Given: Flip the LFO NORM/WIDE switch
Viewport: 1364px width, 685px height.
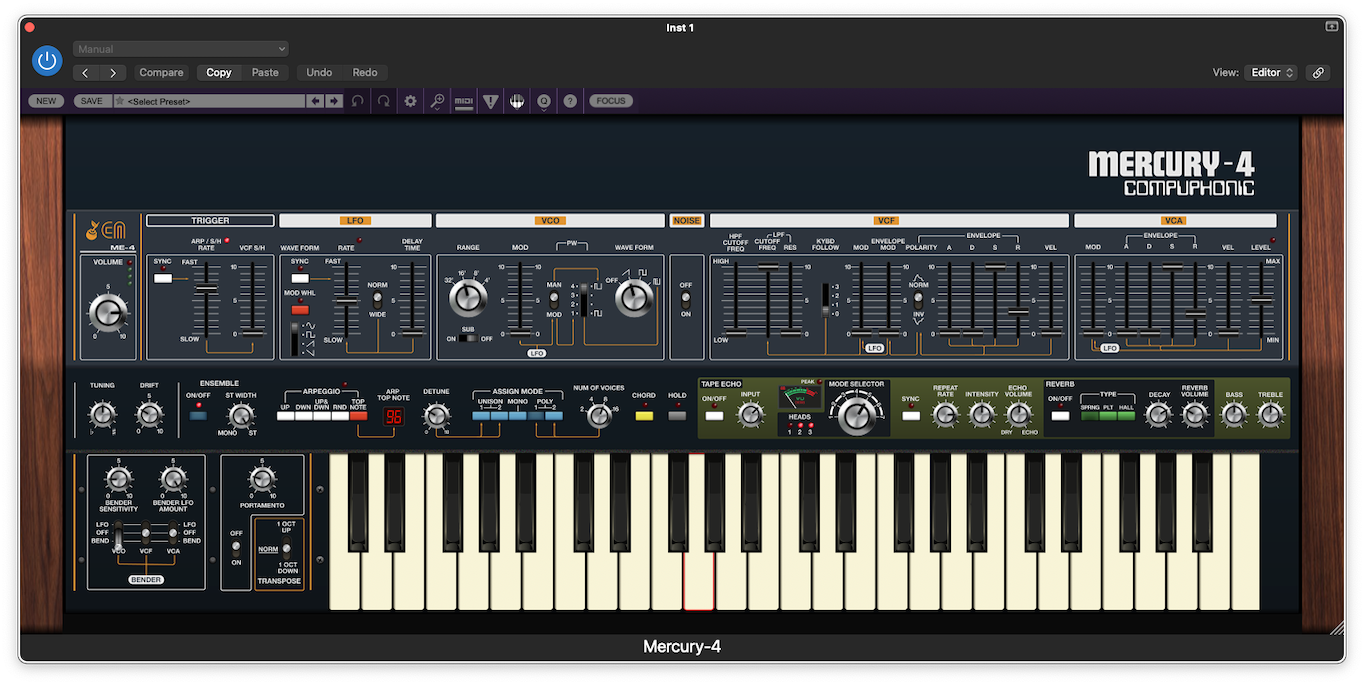Looking at the screenshot, I should (x=377, y=299).
